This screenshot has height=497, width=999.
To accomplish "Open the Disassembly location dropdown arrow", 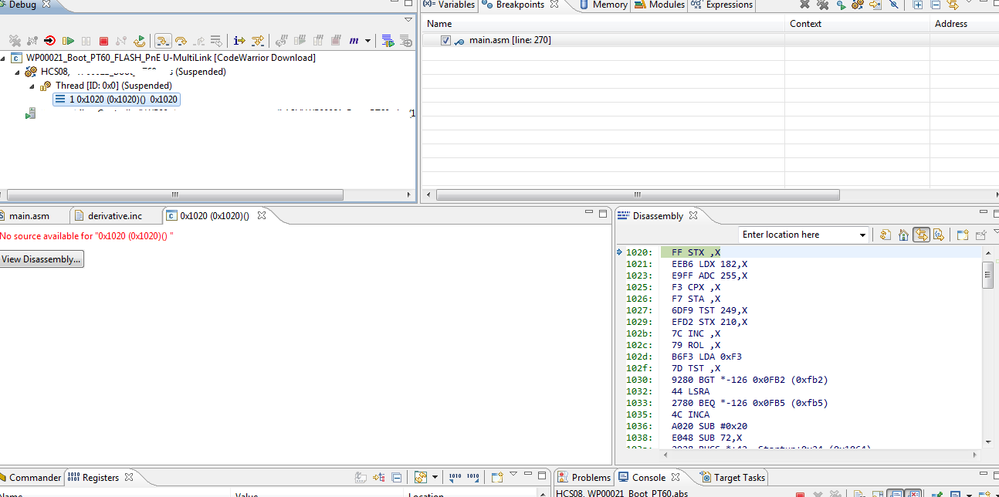I will (x=862, y=235).
